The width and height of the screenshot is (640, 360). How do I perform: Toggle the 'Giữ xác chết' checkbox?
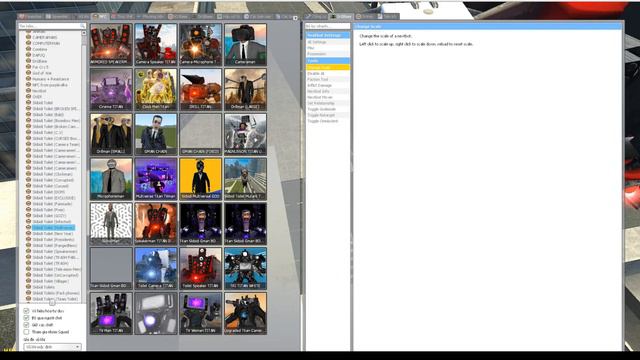click(27, 324)
